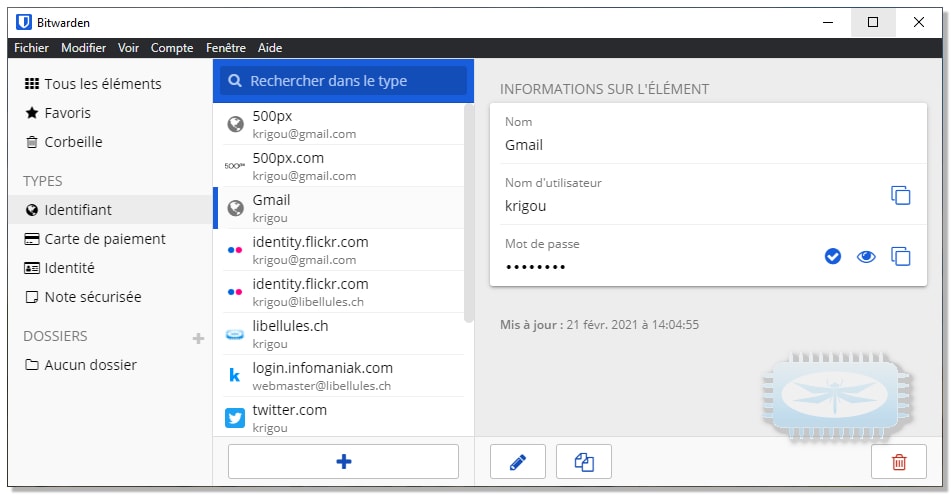951x495 pixels.
Task: Open the Fenêtre menu
Action: click(226, 48)
